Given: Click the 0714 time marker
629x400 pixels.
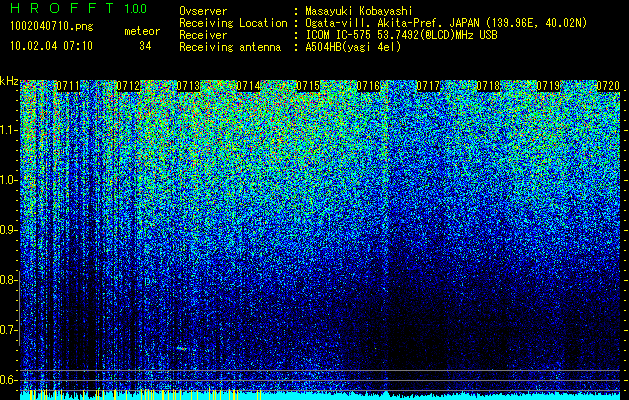Looking at the screenshot, I should tap(248, 86).
